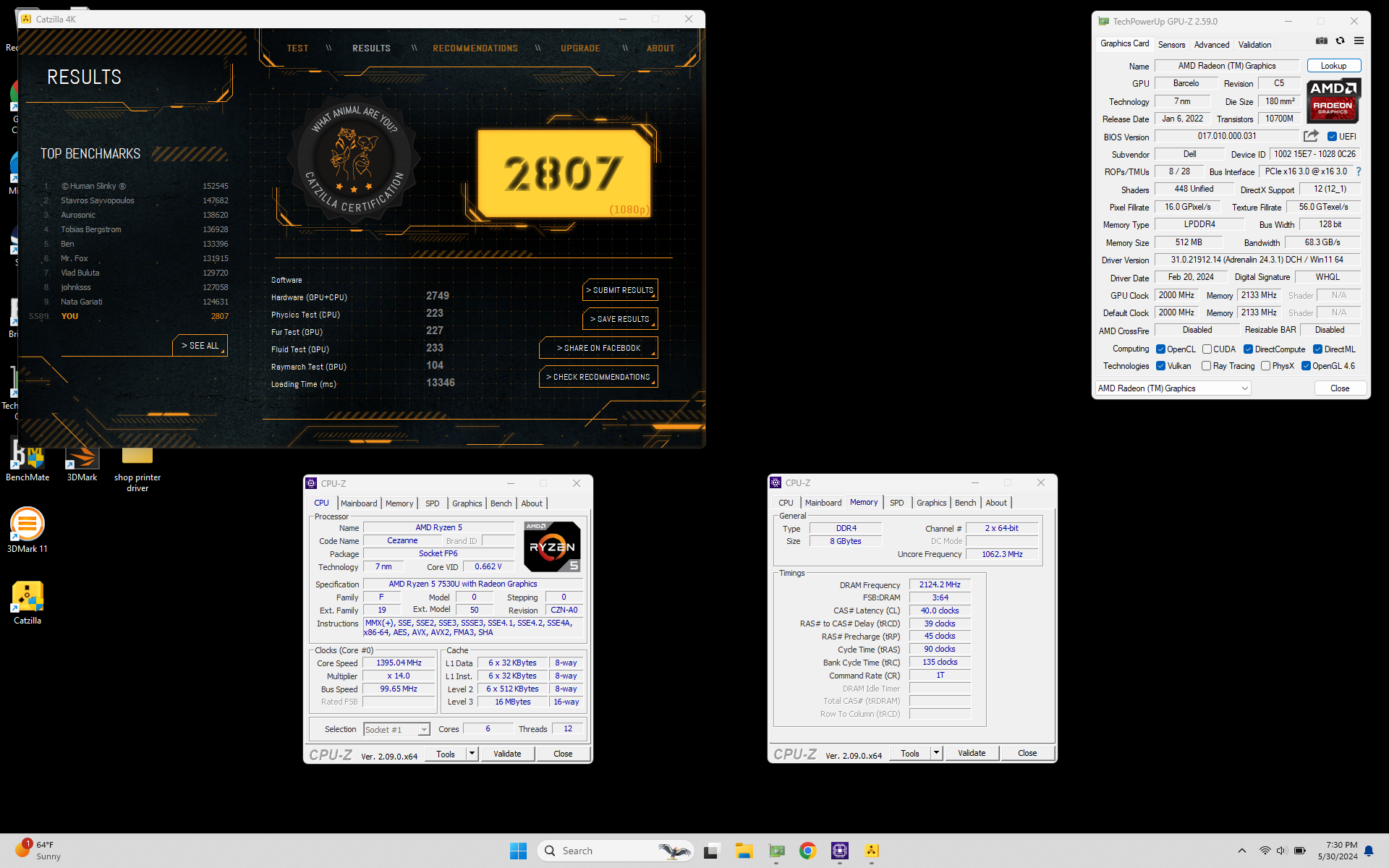Click the 2807 score panel in Catzilla
The image size is (1389, 868).
click(564, 174)
